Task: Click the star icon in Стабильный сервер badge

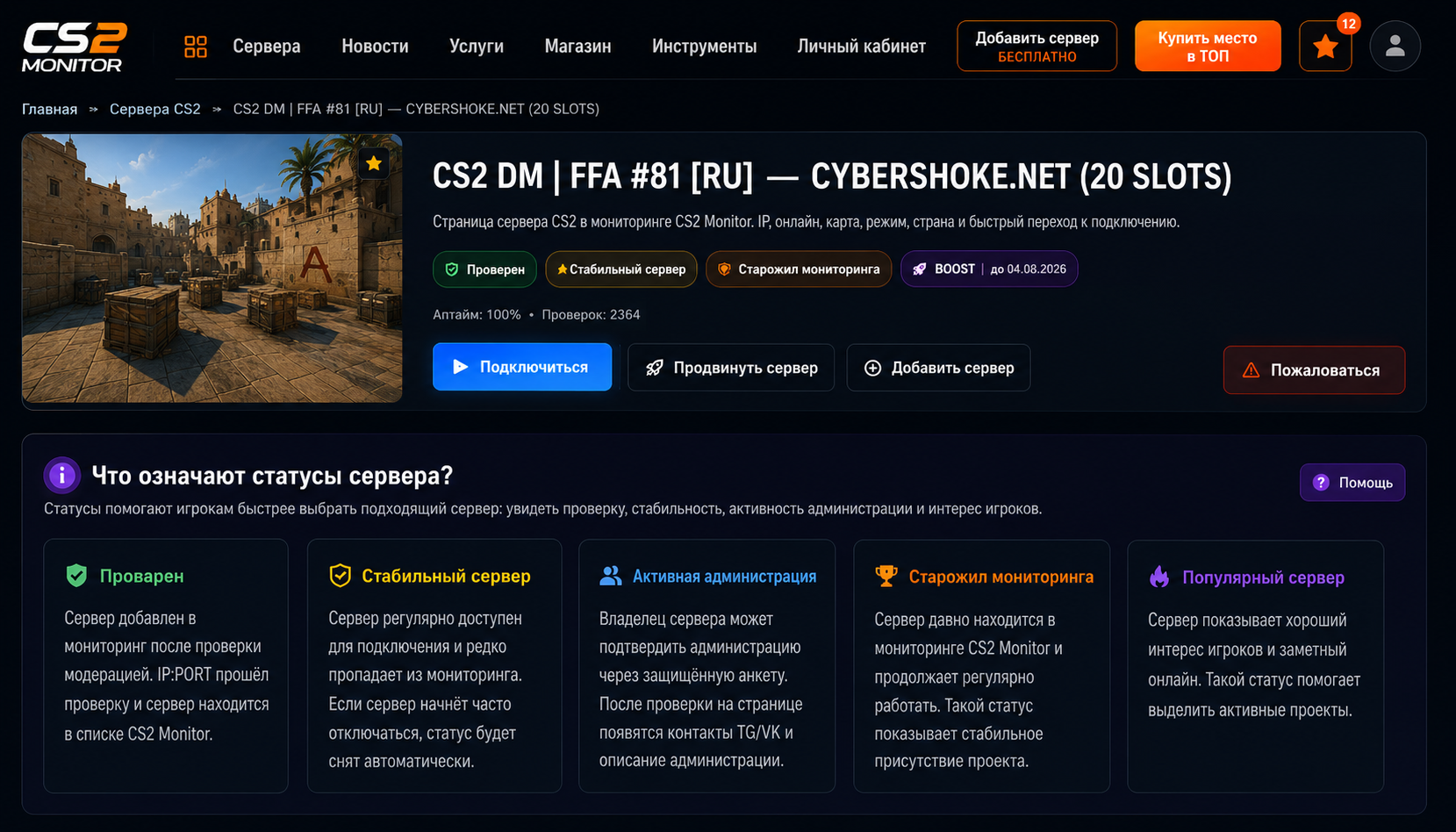Action: [x=562, y=269]
